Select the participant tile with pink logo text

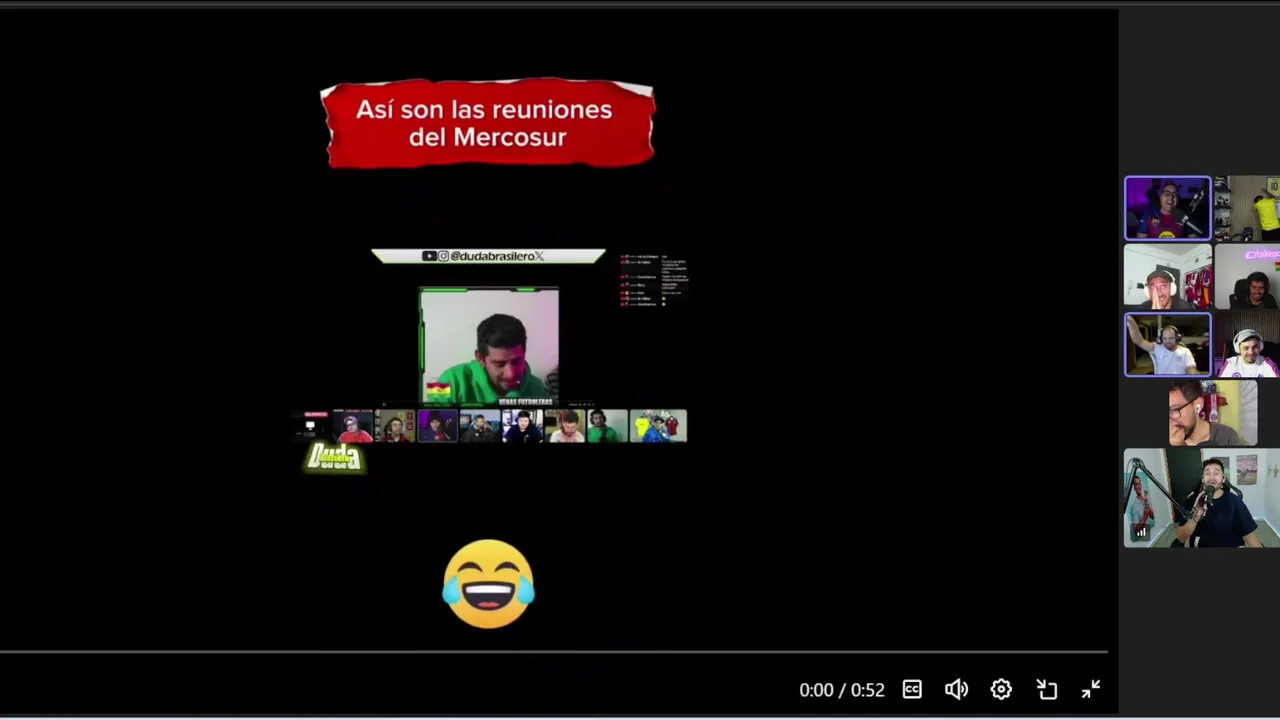1247,276
